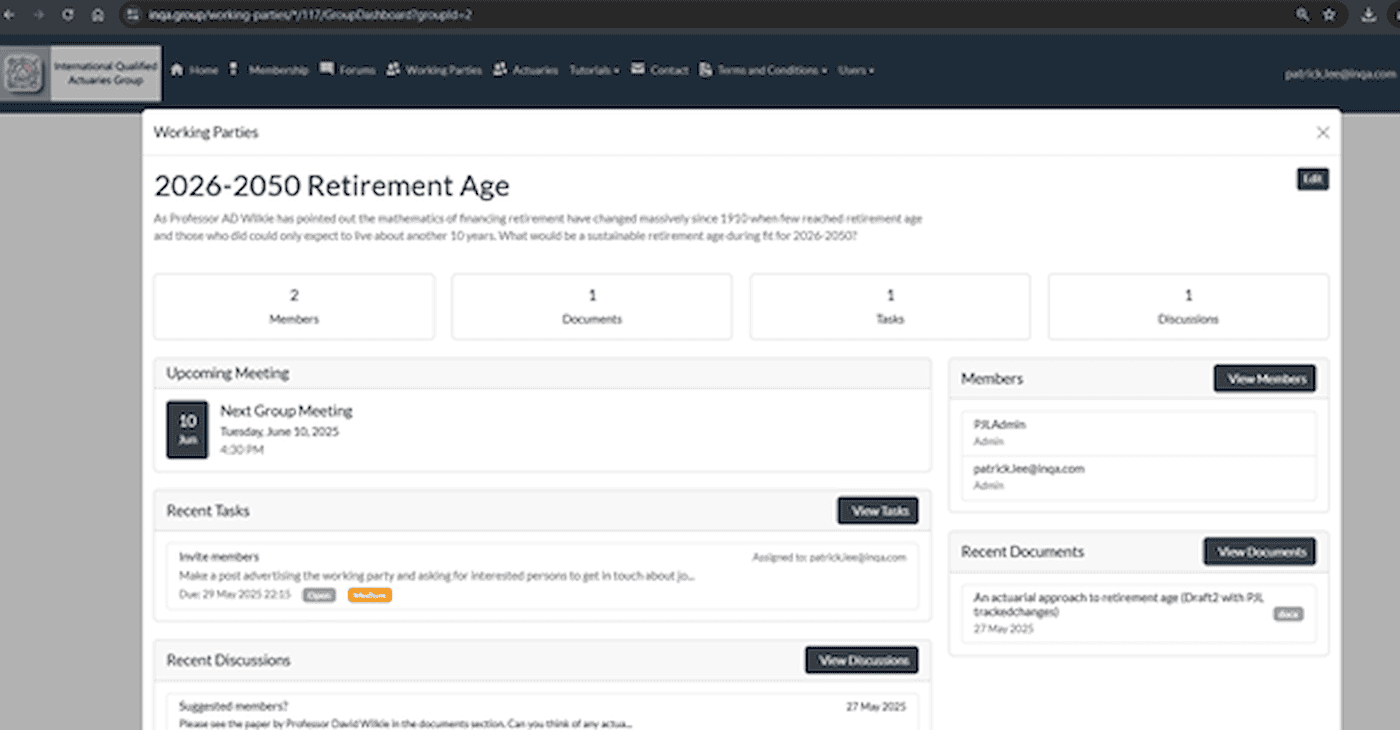Screen dimensions: 1400x730
Task: Open the browser downloads icon
Action: coord(1368,15)
